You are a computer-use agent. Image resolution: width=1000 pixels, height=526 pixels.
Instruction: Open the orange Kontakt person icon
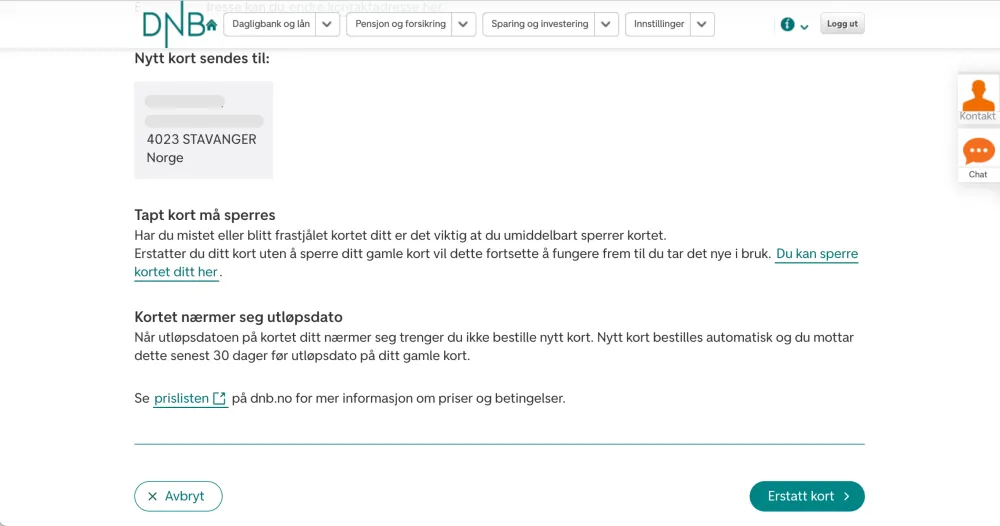coord(978,98)
